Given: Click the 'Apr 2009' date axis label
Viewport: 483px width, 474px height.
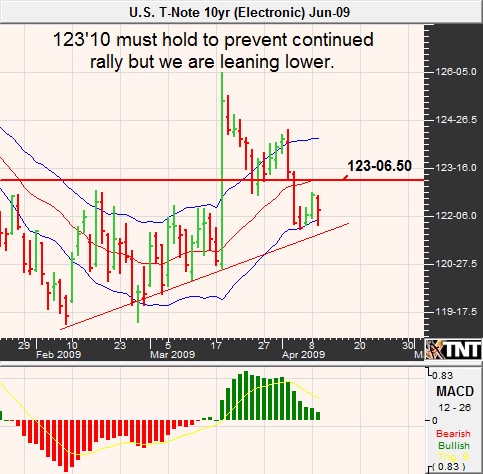Looking at the screenshot, I should pos(303,354).
